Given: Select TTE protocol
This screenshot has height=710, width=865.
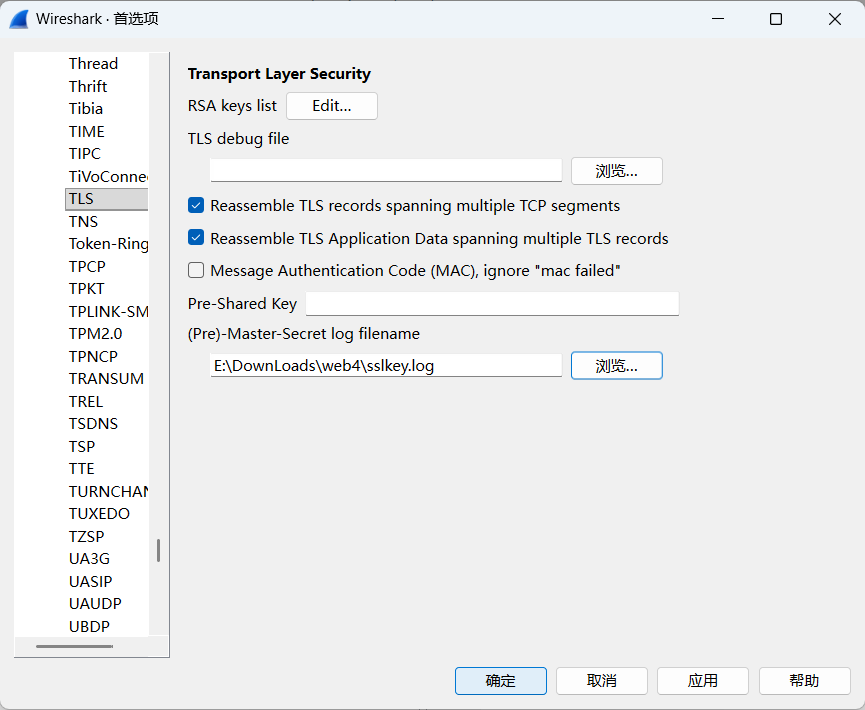Looking at the screenshot, I should click(81, 469).
